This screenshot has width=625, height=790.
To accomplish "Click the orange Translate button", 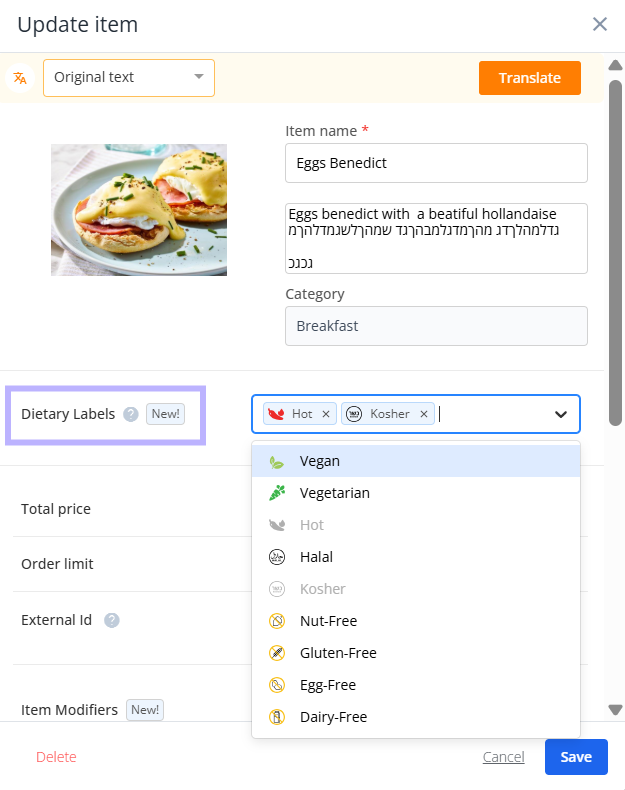I will click(x=530, y=78).
